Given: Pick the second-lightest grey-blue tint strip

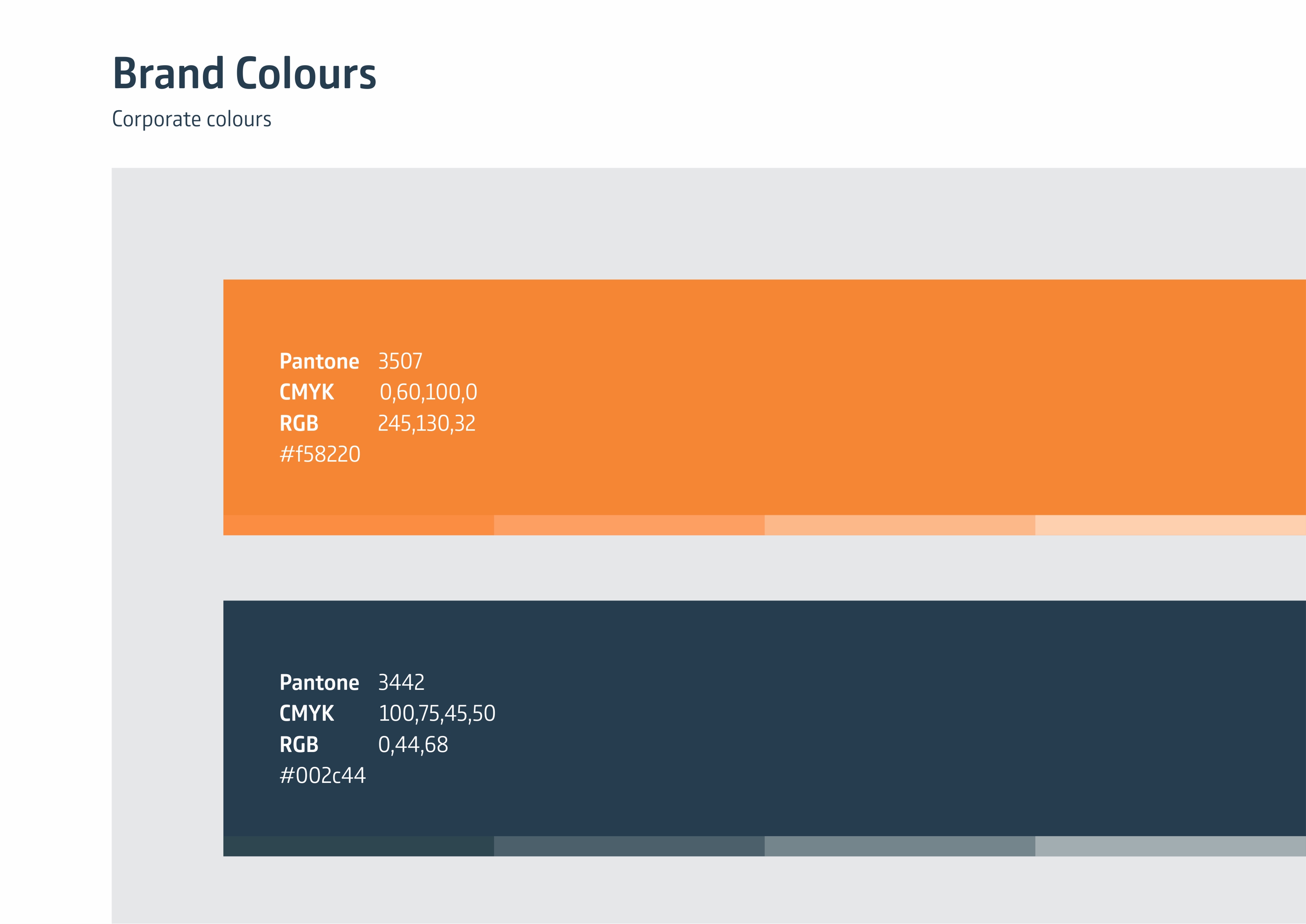Looking at the screenshot, I should (900, 846).
